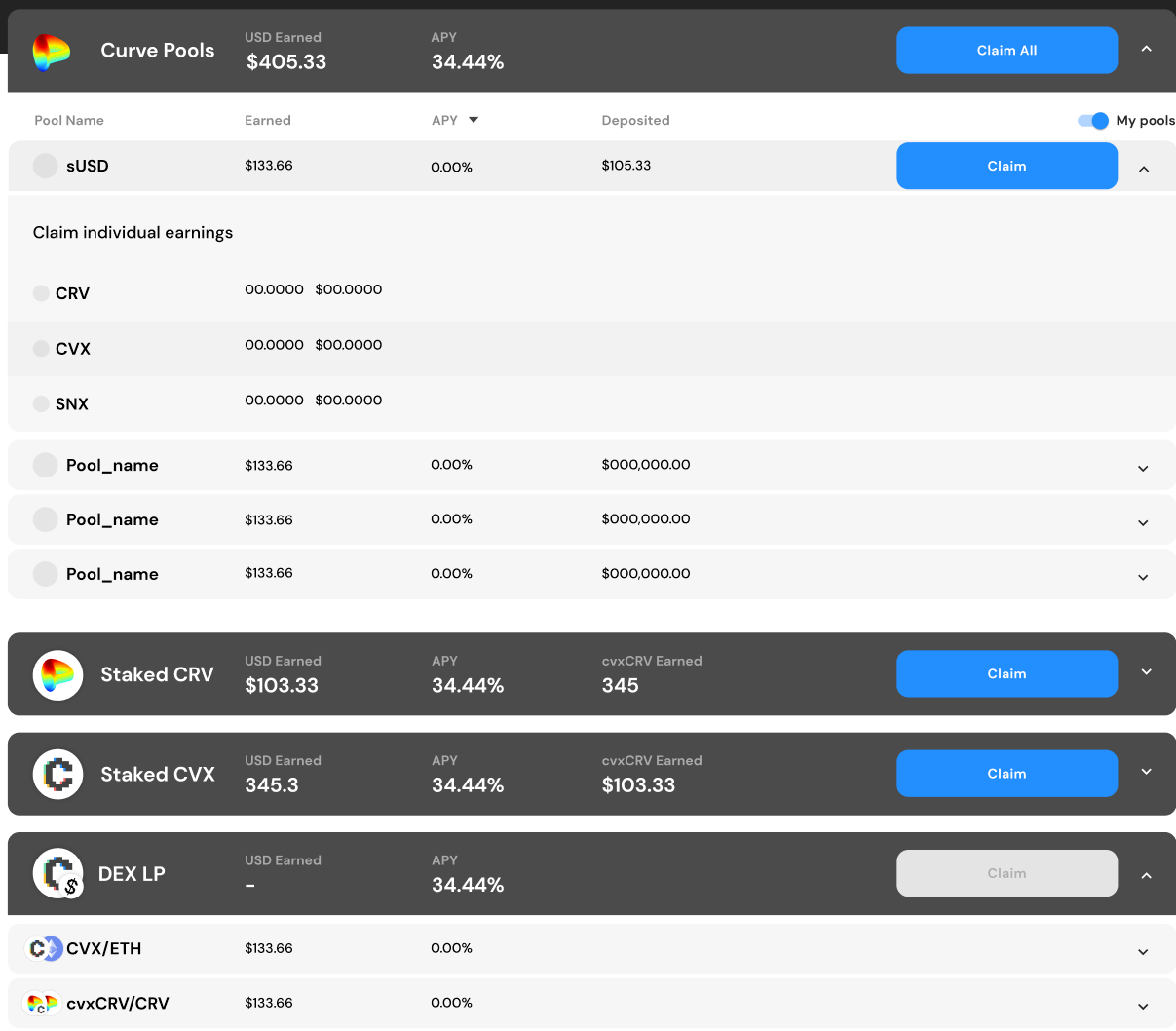Click Staked CVX USD earned 345.3
Screen dimensions: 1176x1031
coord(272,784)
